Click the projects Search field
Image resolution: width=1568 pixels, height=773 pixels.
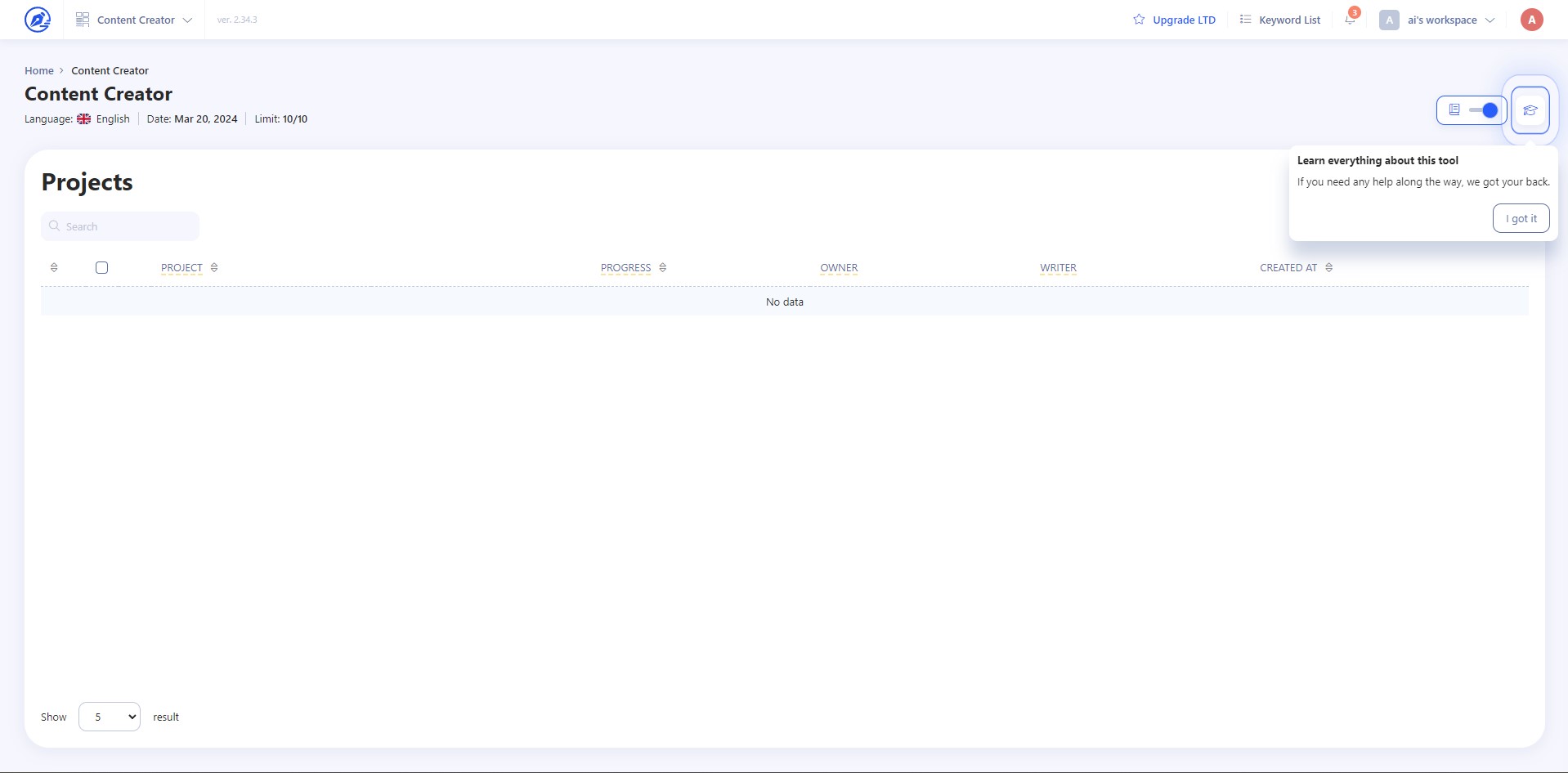pos(120,226)
